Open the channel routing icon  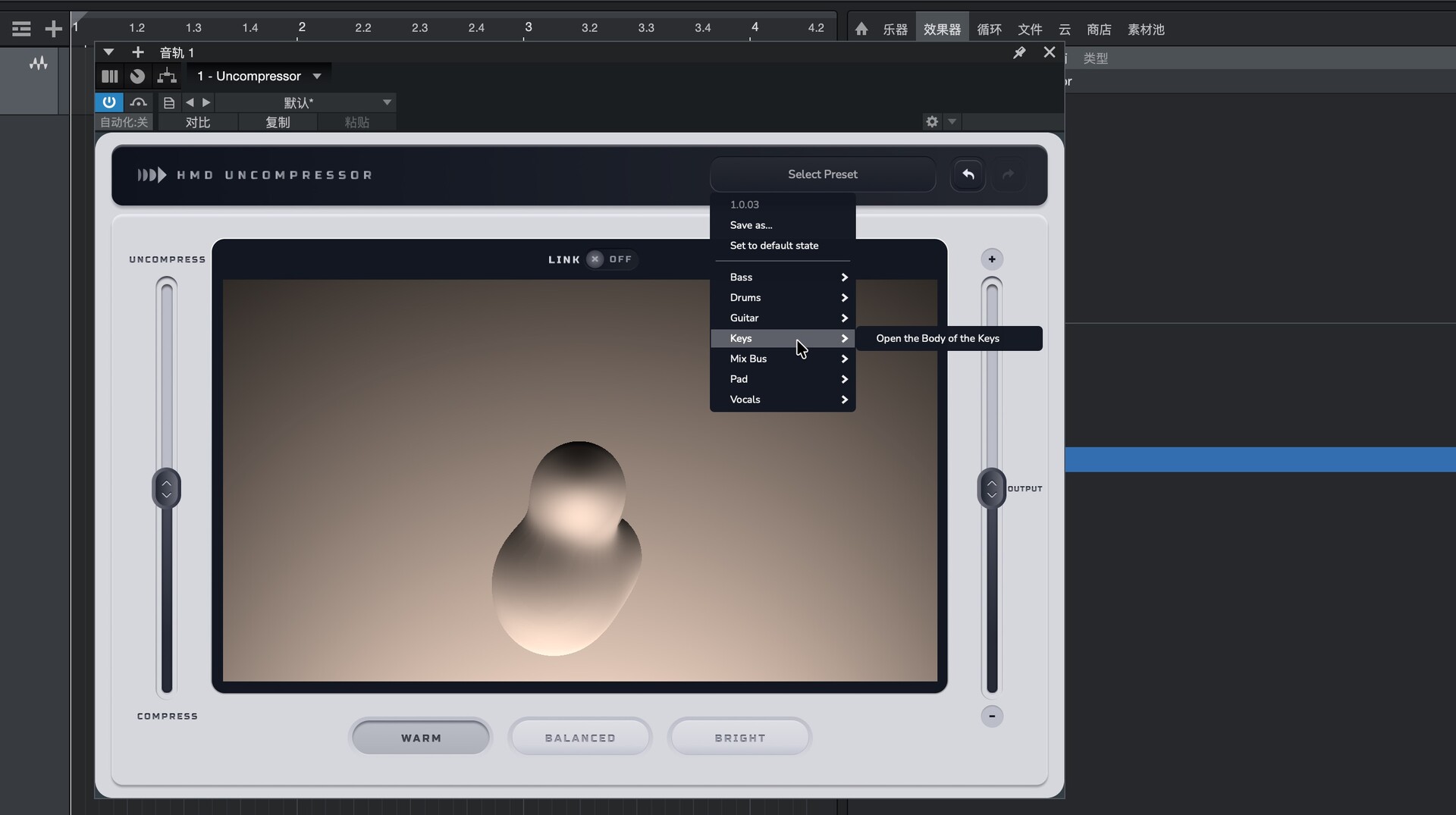(166, 76)
